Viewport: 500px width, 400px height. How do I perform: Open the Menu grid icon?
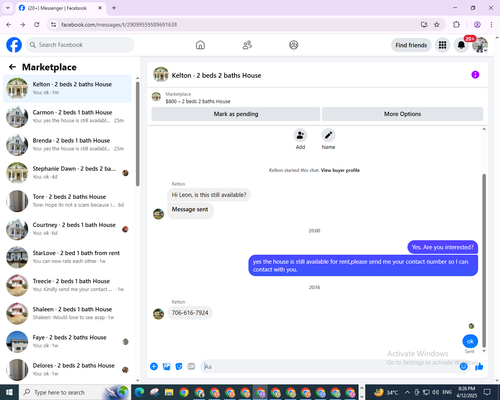442,45
